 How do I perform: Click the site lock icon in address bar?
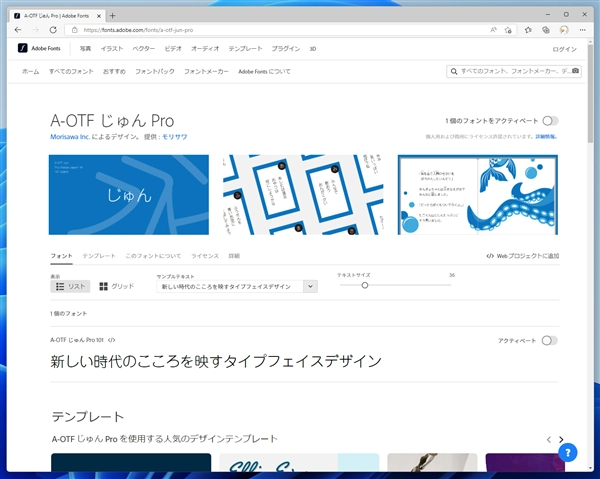[75, 30]
